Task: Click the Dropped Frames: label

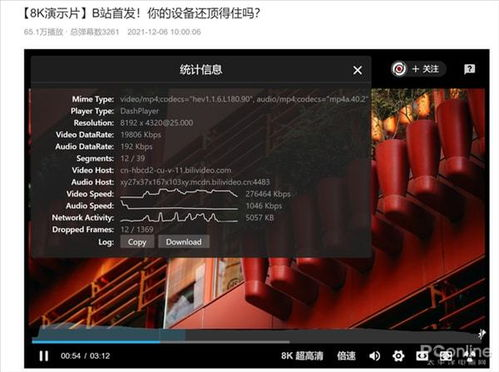Action: [x=83, y=229]
